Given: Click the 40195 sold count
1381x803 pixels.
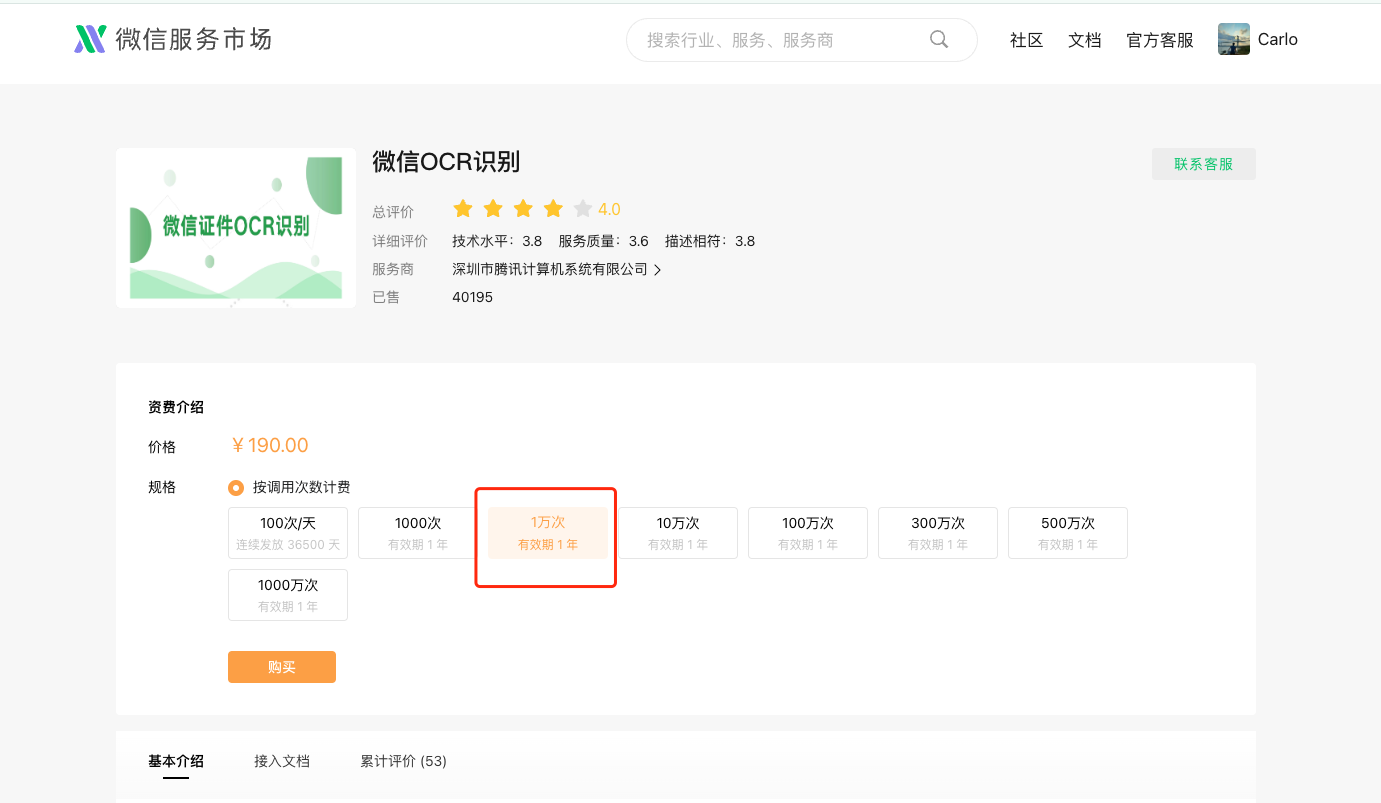Looking at the screenshot, I should point(472,298).
